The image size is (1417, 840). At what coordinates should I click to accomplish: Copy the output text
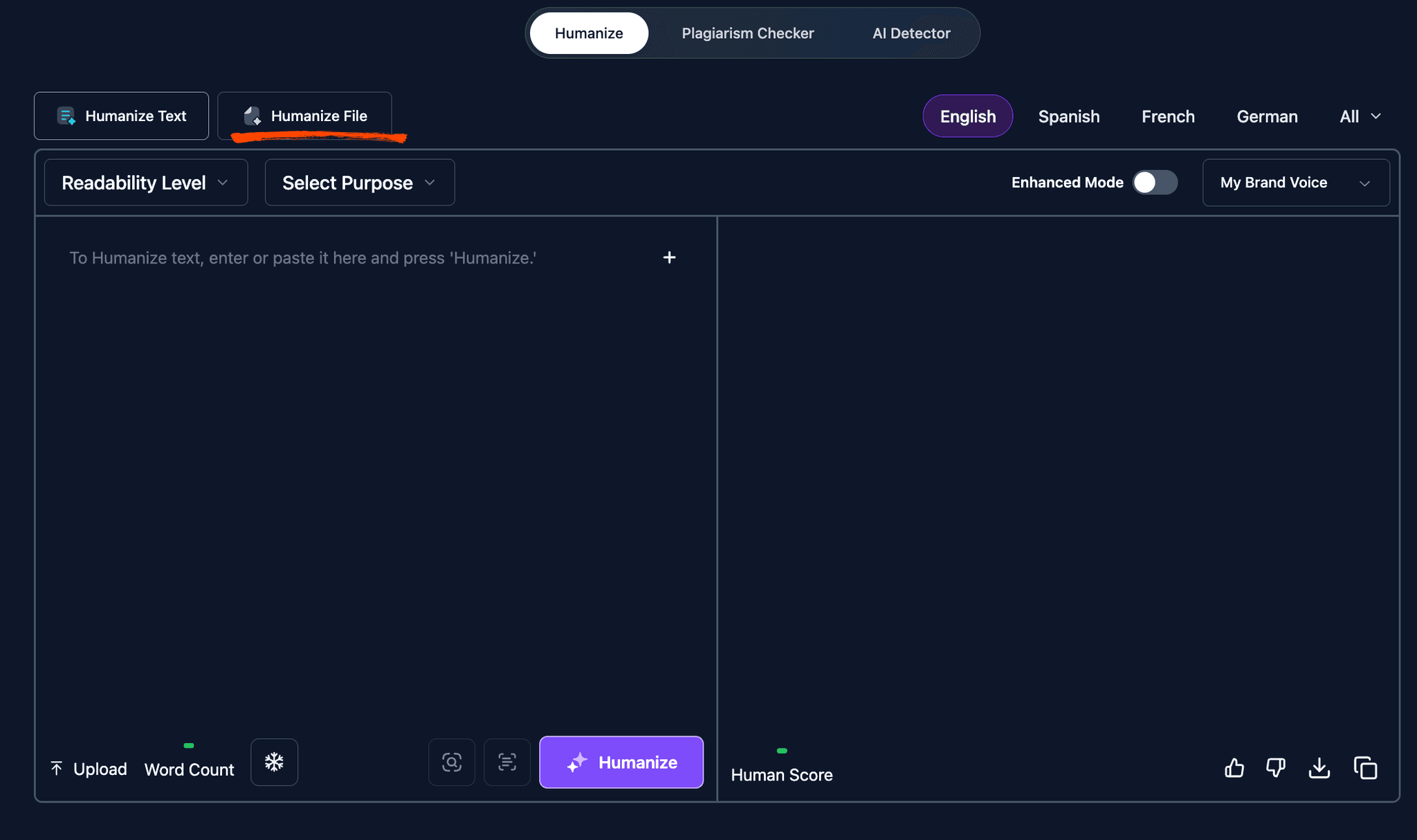tap(1365, 768)
